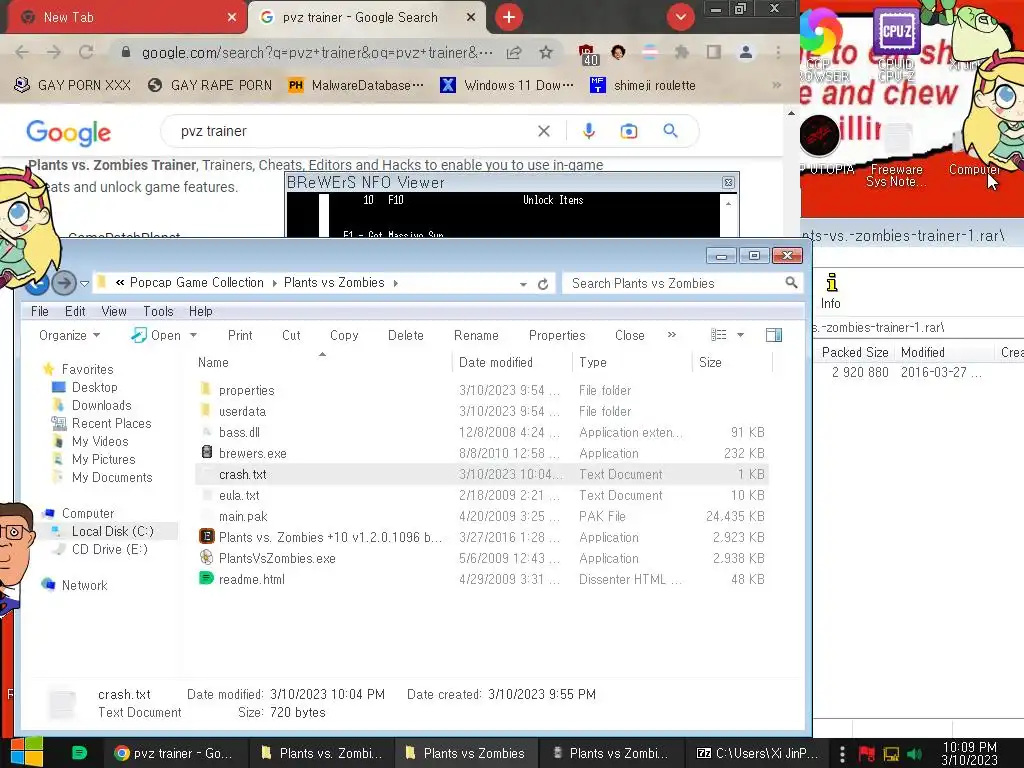Click the Print toolbar button

(x=240, y=335)
